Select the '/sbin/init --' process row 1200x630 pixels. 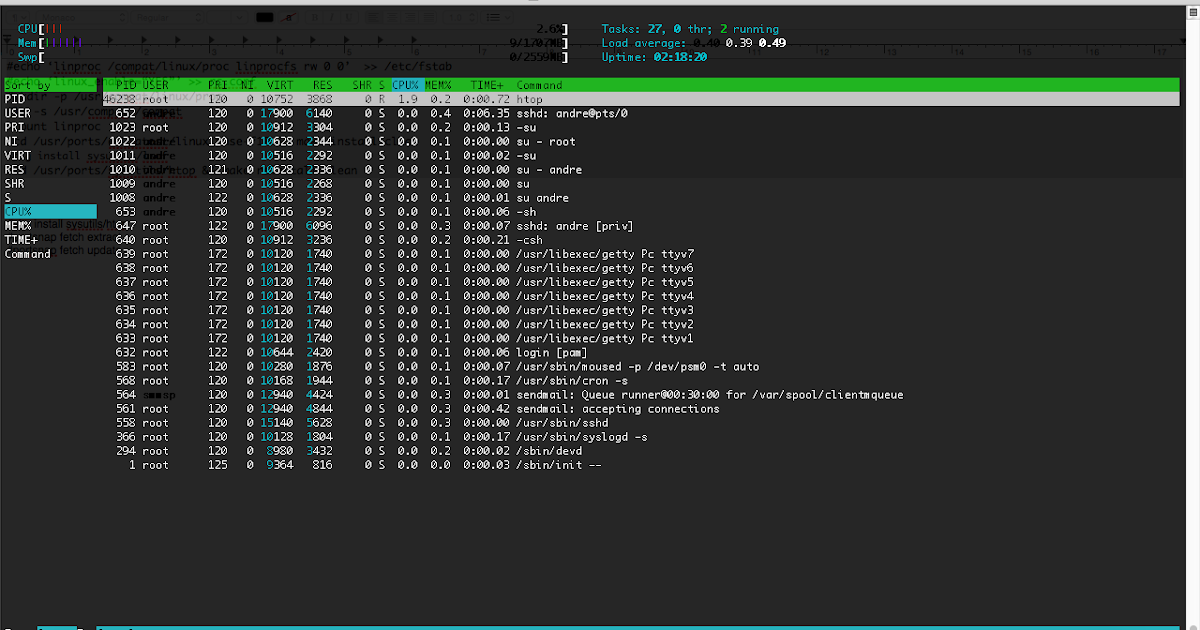[x=640, y=465]
